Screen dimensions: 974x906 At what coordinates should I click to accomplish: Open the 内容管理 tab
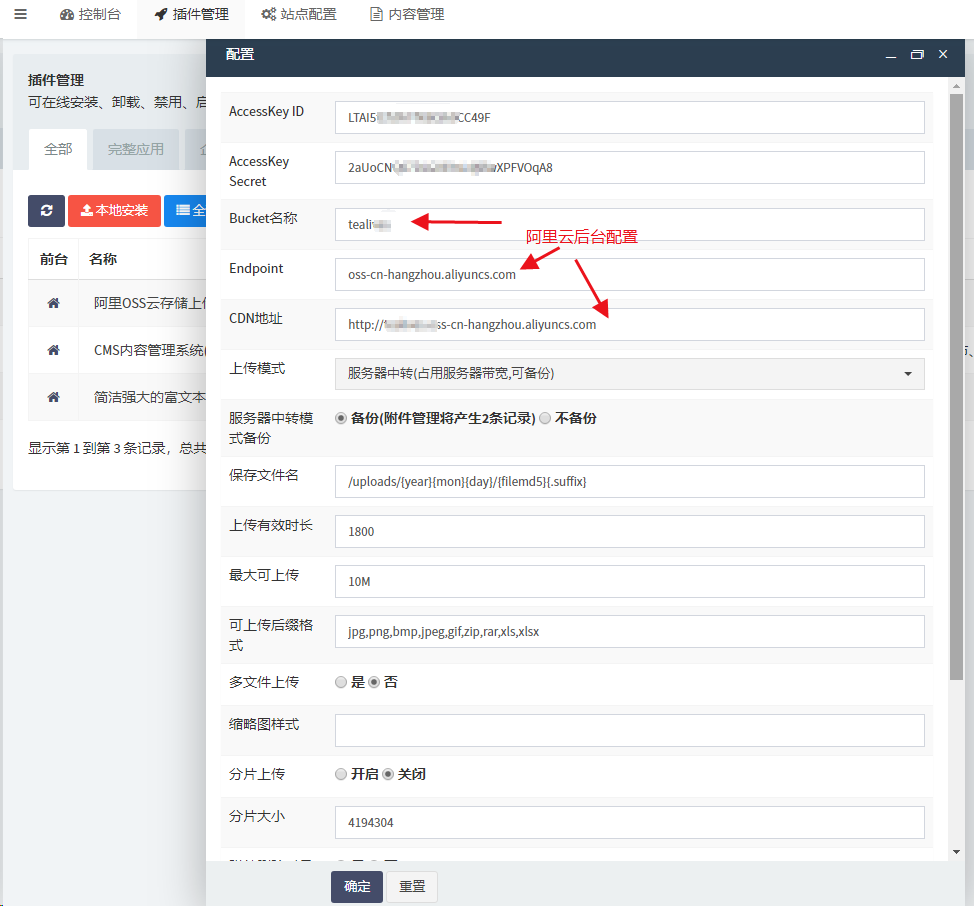pyautogui.click(x=407, y=14)
